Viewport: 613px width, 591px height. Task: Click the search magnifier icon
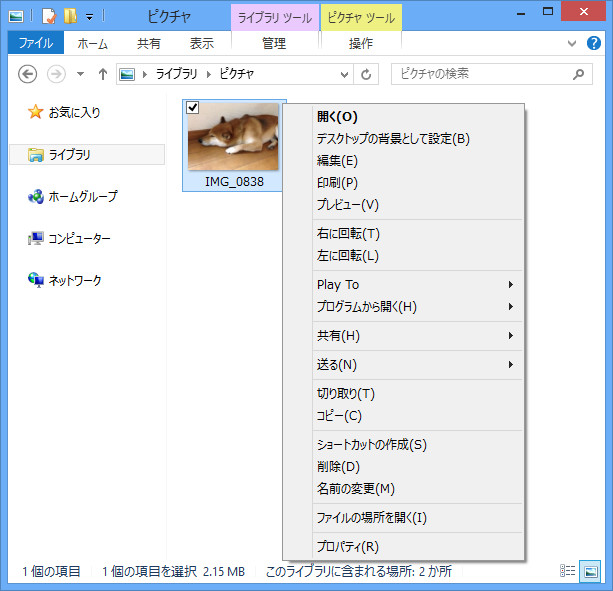(x=578, y=74)
